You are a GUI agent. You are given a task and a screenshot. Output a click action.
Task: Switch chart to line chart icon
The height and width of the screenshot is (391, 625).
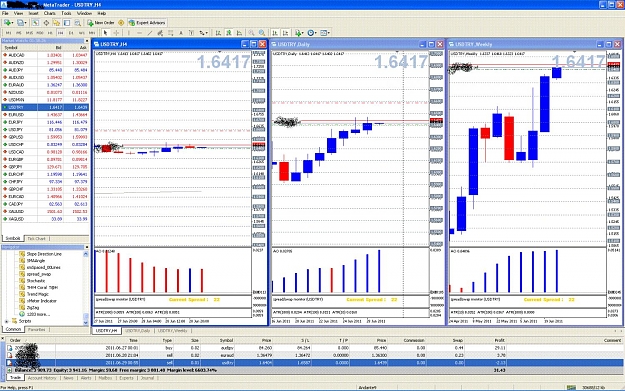(239, 33)
